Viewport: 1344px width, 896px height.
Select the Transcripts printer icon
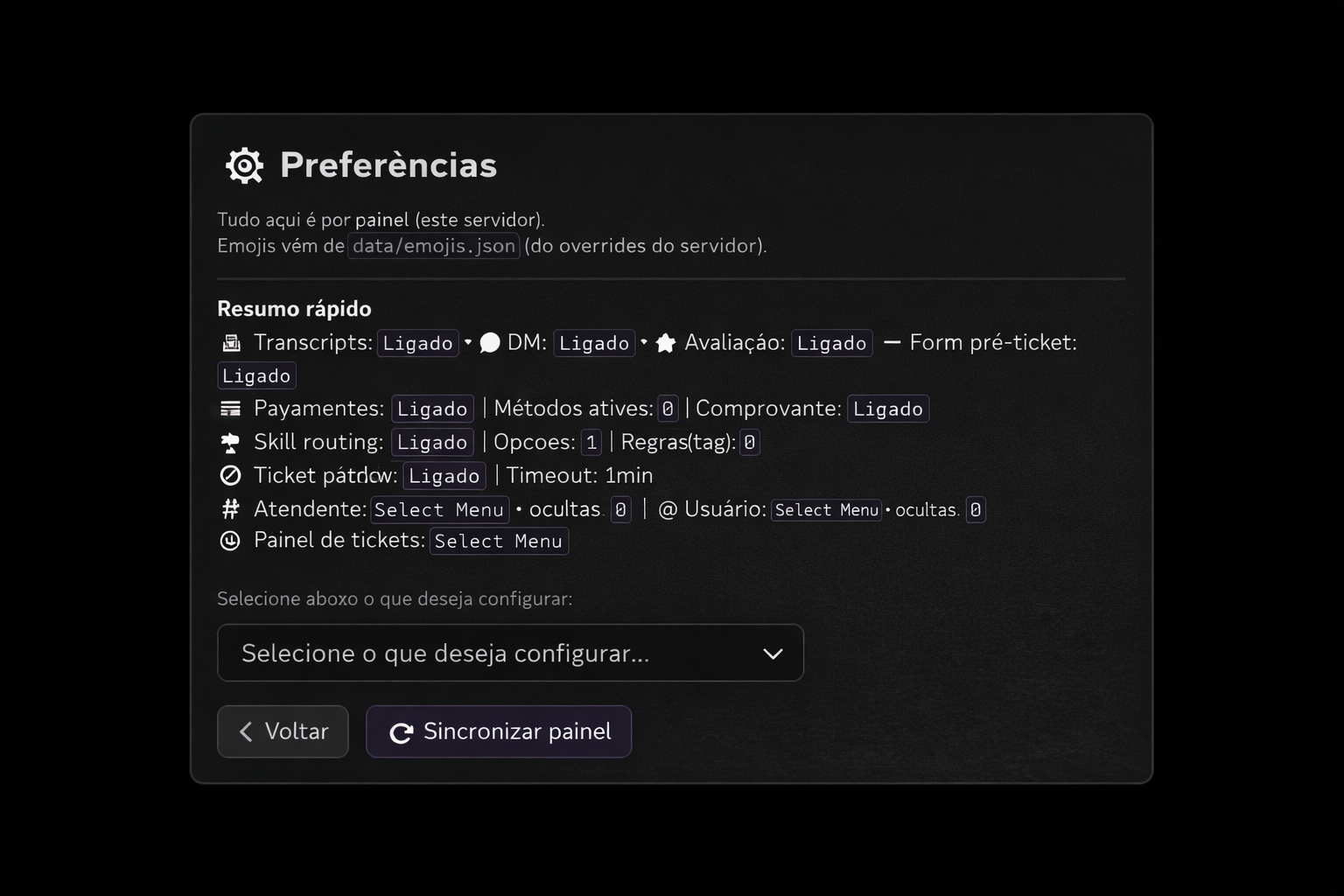click(x=230, y=342)
